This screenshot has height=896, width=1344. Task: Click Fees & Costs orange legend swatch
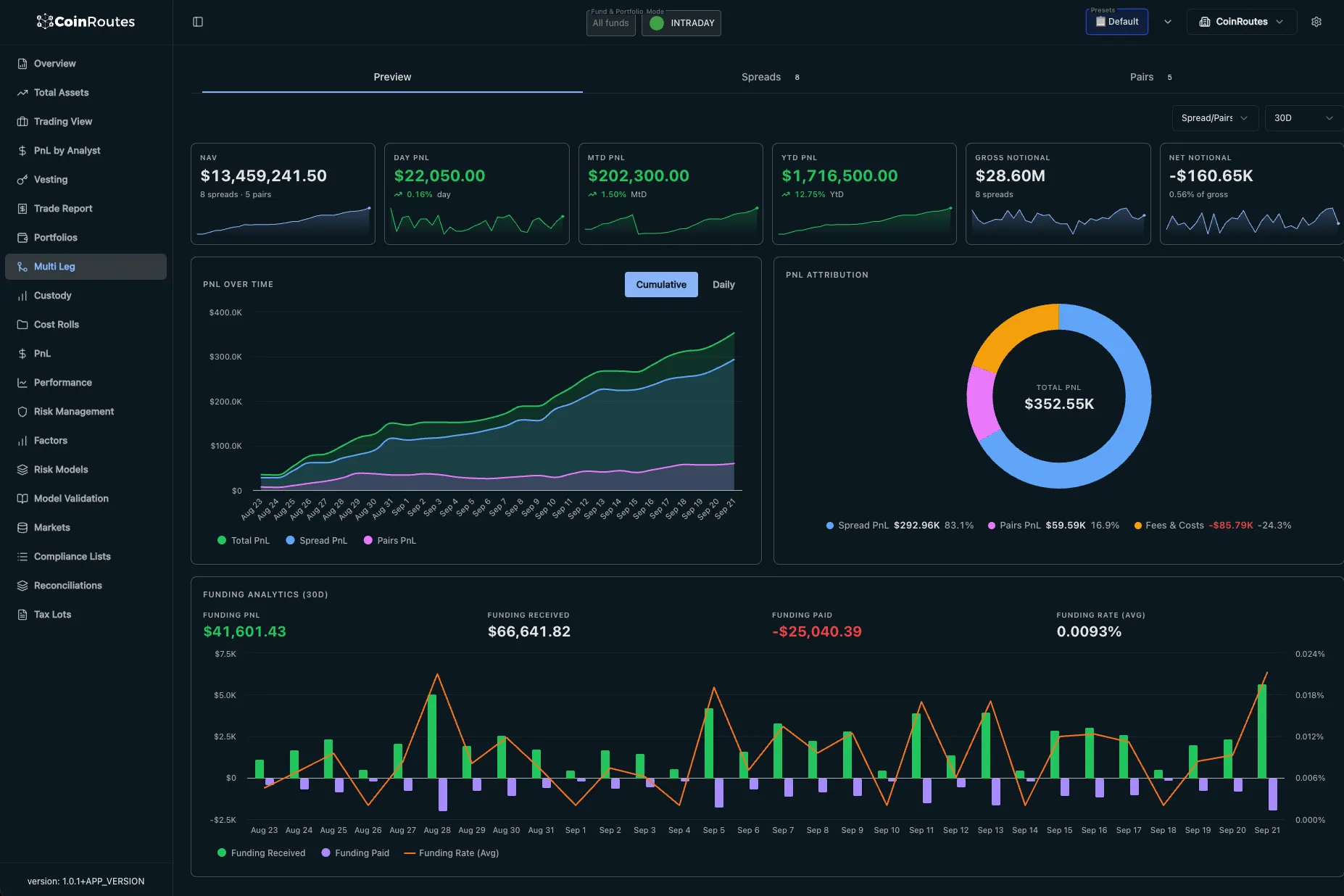(x=1137, y=526)
